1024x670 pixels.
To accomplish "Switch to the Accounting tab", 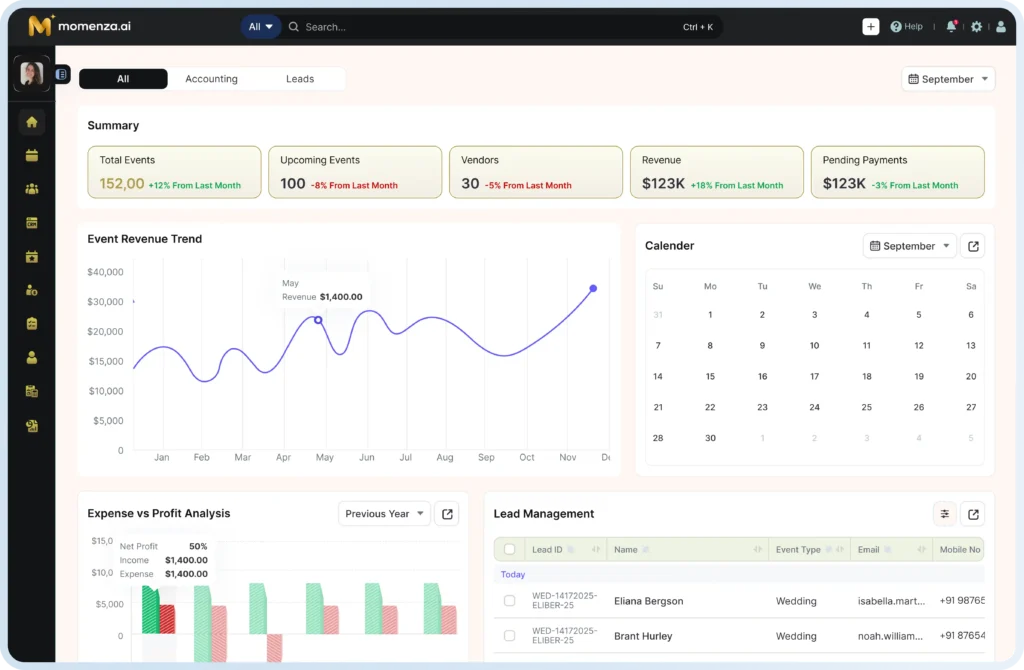I will 211,79.
